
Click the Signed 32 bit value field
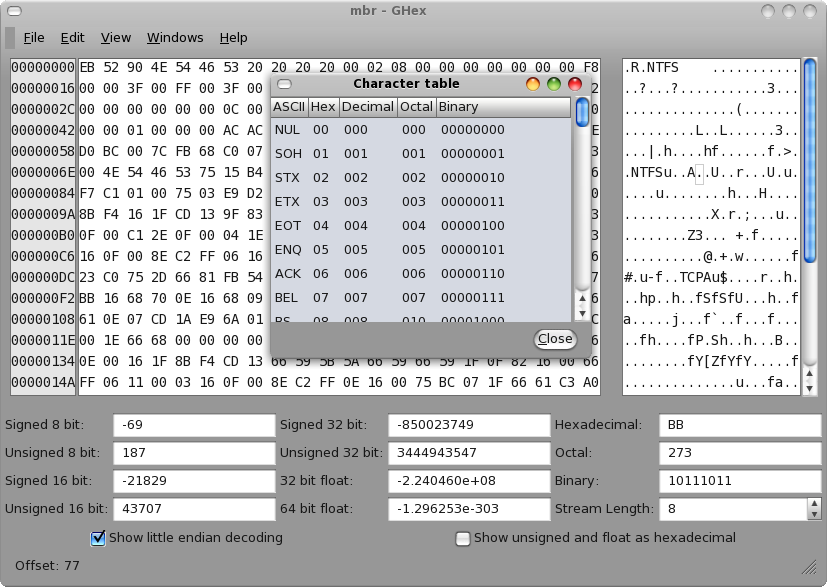[469, 425]
